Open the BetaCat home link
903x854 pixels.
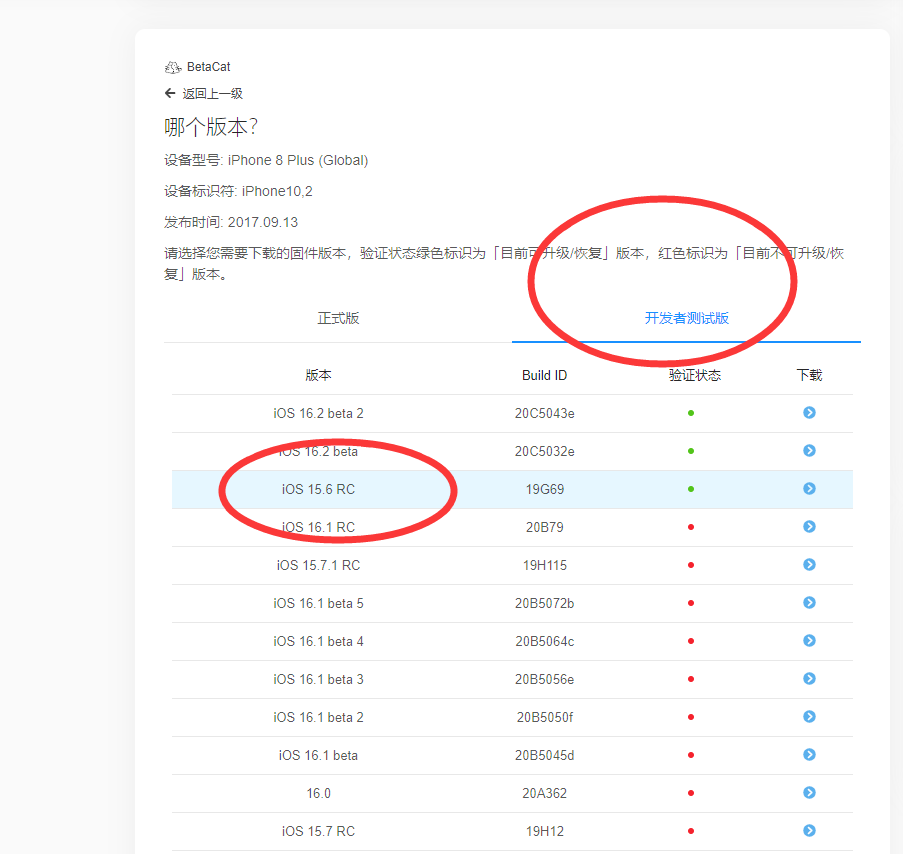[208, 67]
